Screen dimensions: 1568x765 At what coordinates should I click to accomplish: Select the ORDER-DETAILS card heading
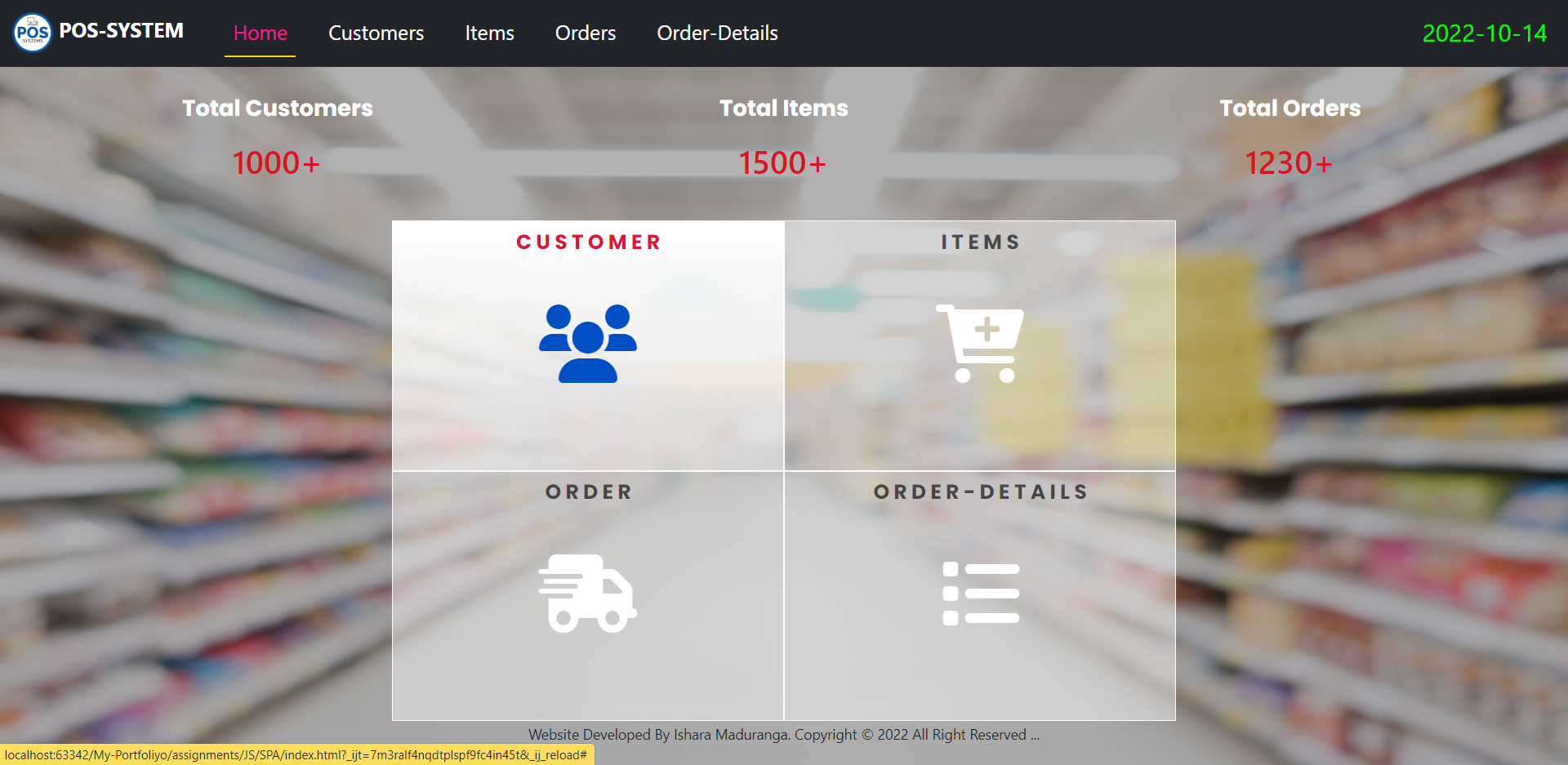coord(980,492)
